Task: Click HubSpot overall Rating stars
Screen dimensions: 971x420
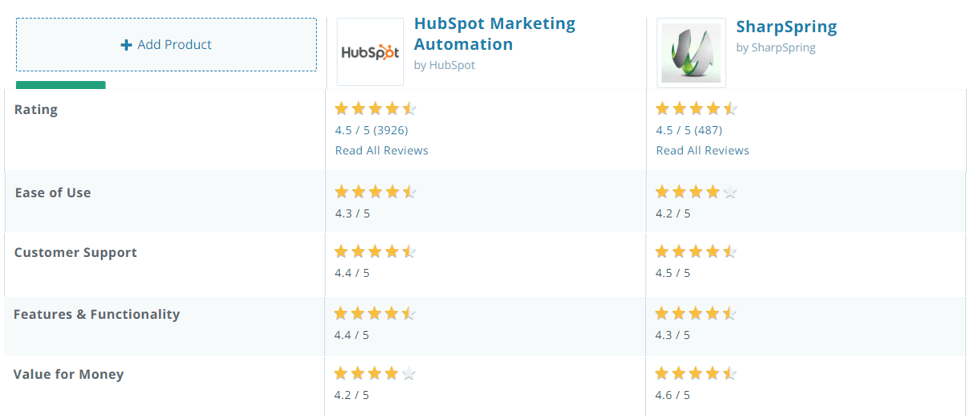Action: (x=375, y=109)
